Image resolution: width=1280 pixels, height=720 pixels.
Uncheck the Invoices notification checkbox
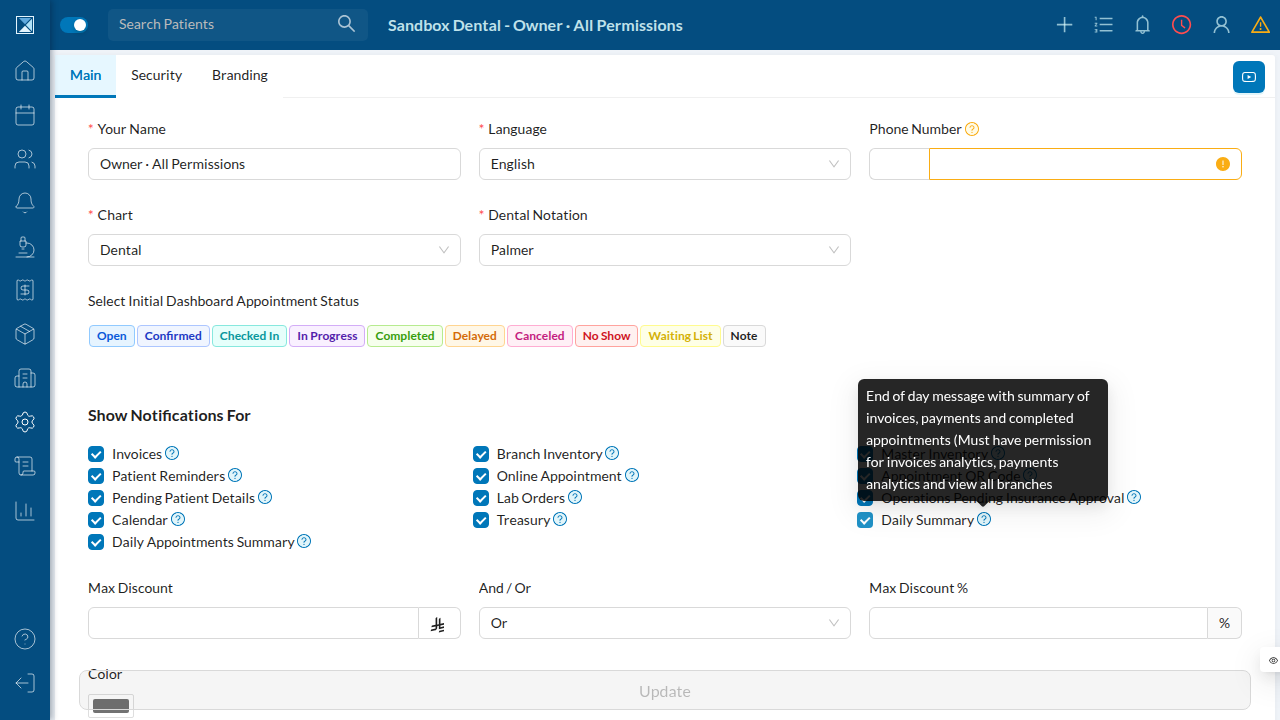pos(96,454)
